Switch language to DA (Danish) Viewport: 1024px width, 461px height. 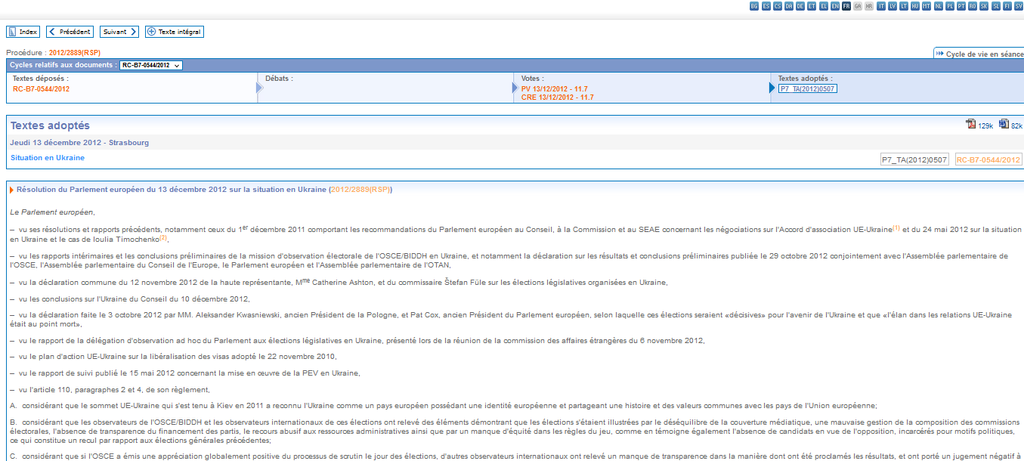[x=789, y=6]
